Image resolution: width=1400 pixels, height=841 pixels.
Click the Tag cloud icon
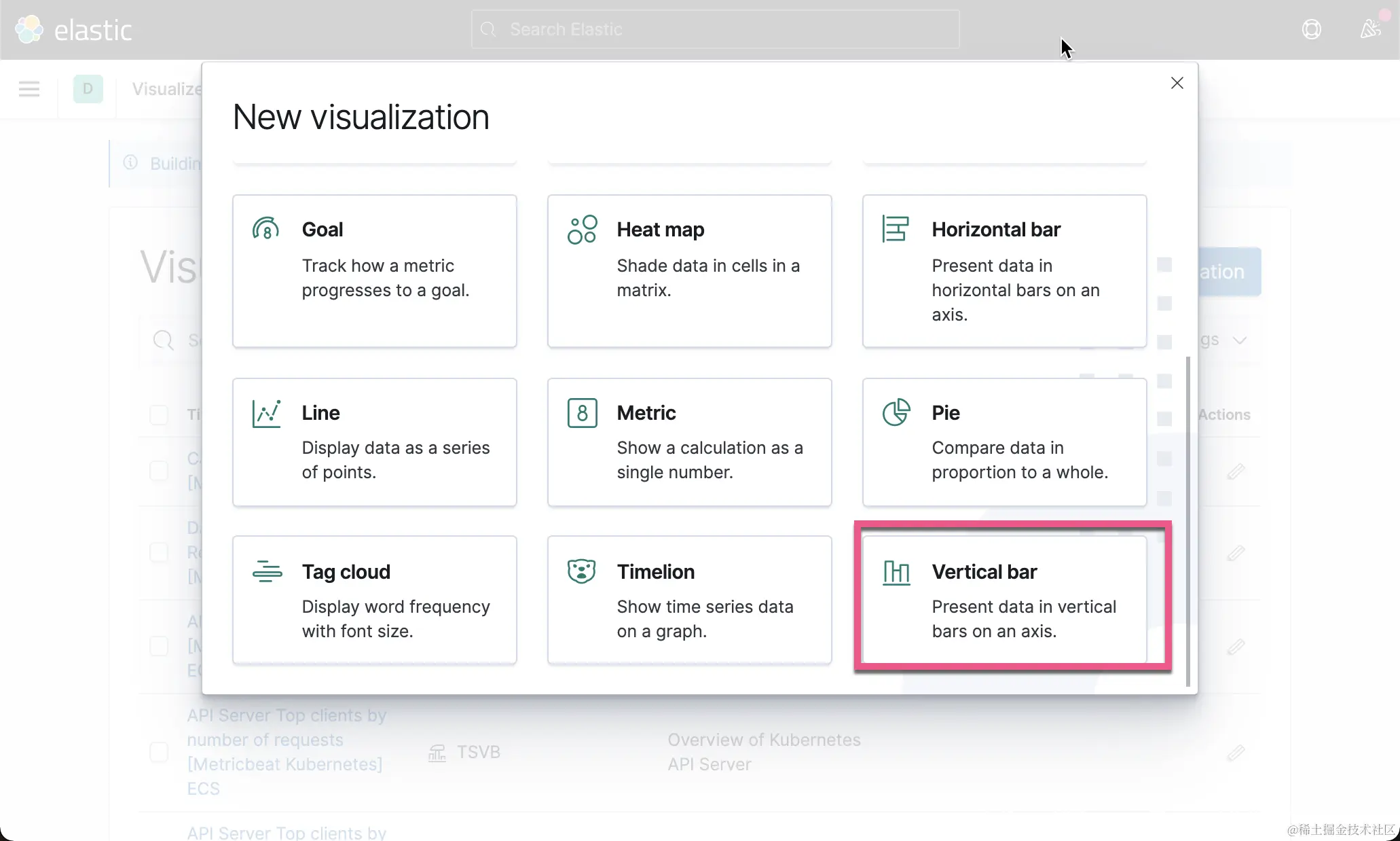pyautogui.click(x=267, y=571)
